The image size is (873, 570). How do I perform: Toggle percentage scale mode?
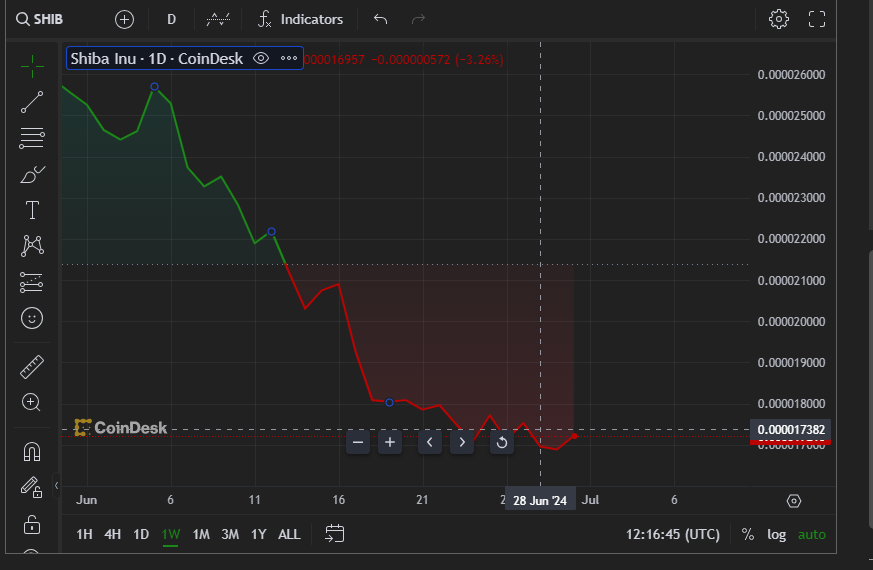tap(748, 534)
